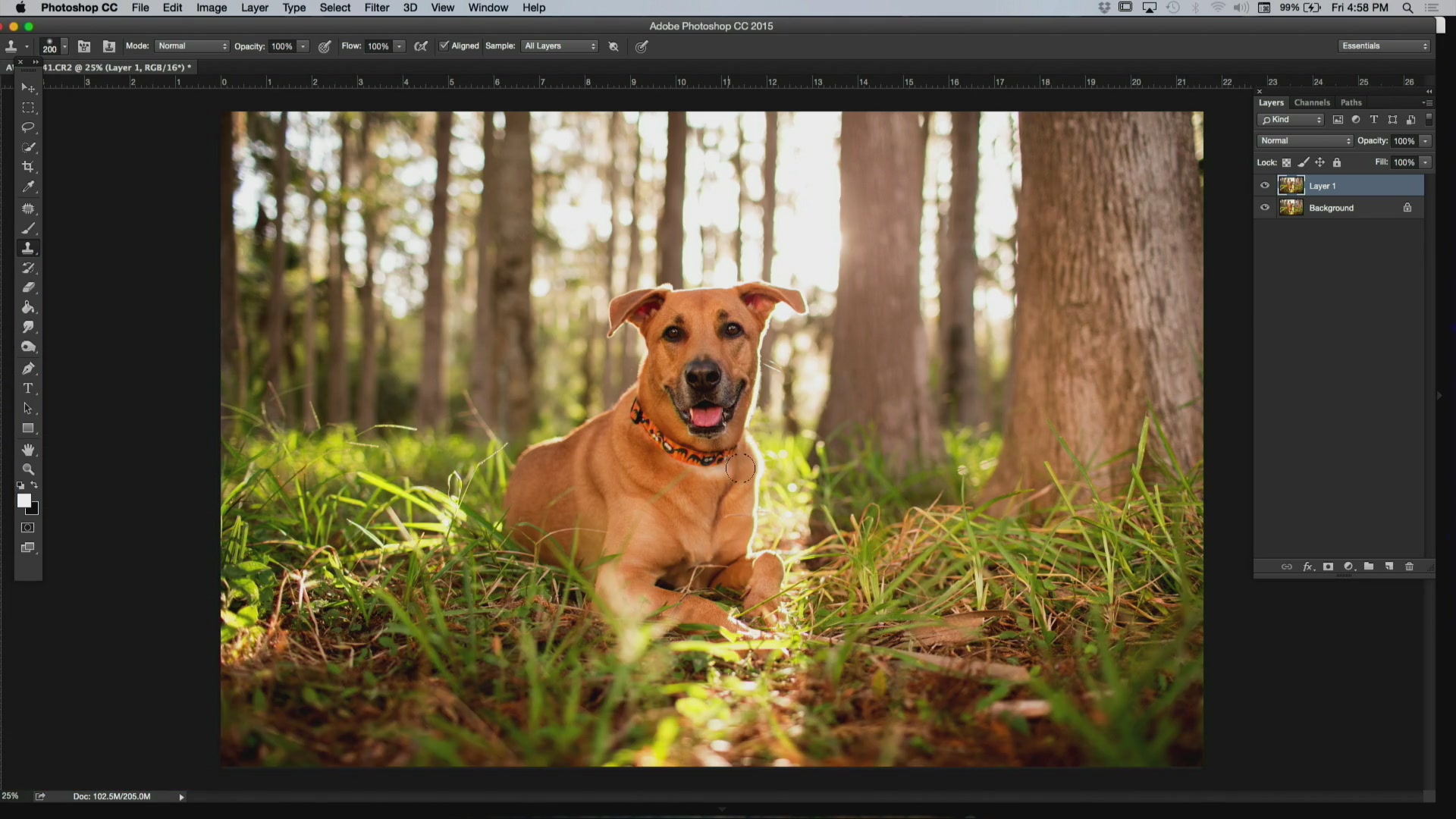Select the Lasso tool

pos(28,127)
